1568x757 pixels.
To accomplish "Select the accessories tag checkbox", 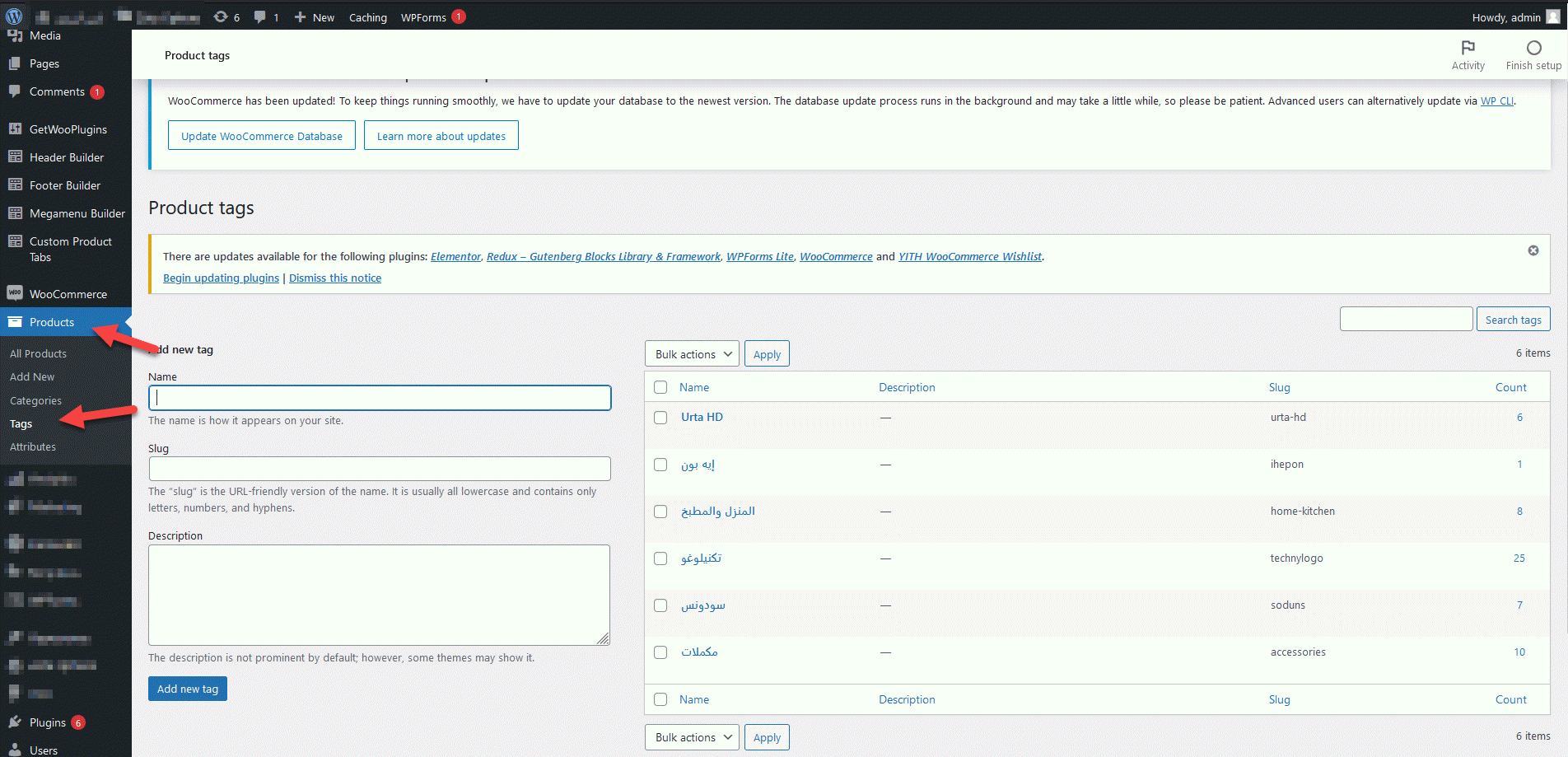I will (660, 652).
